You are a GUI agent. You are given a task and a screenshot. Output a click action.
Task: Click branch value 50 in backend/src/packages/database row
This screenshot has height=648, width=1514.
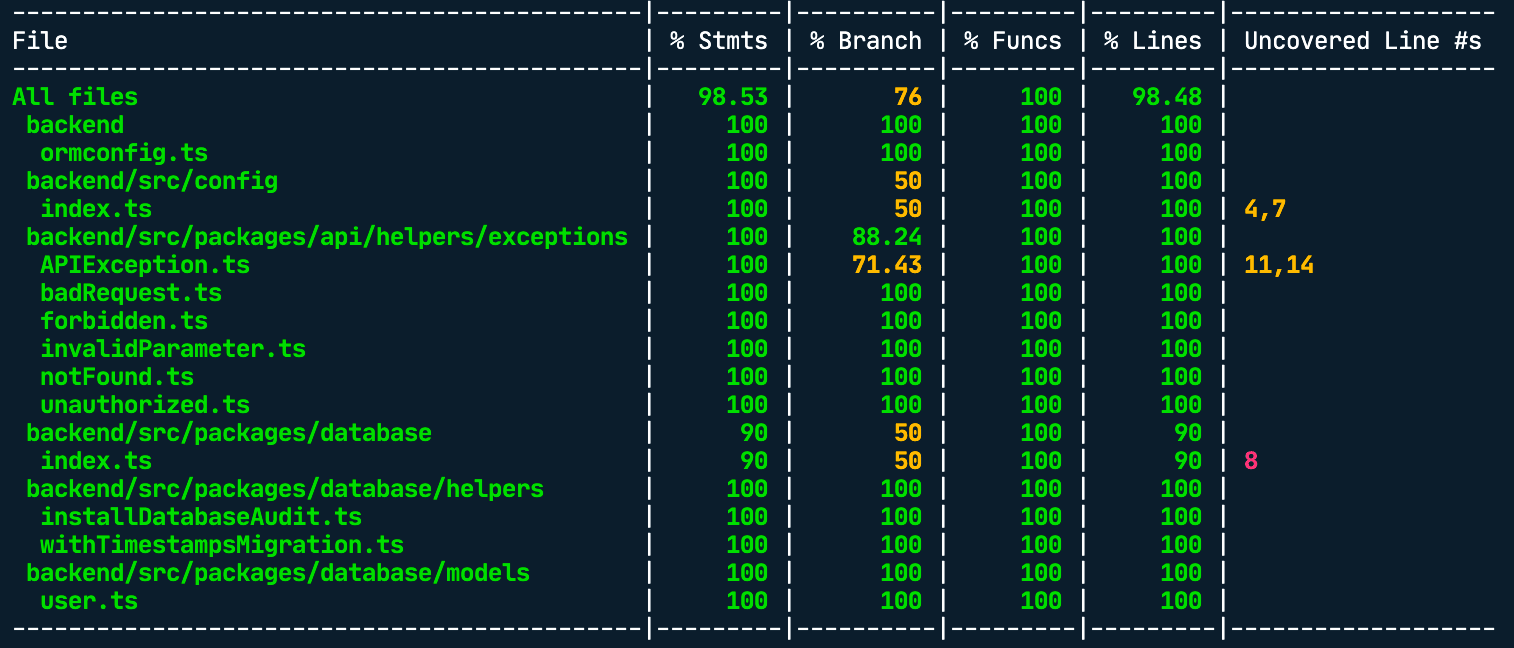click(908, 433)
